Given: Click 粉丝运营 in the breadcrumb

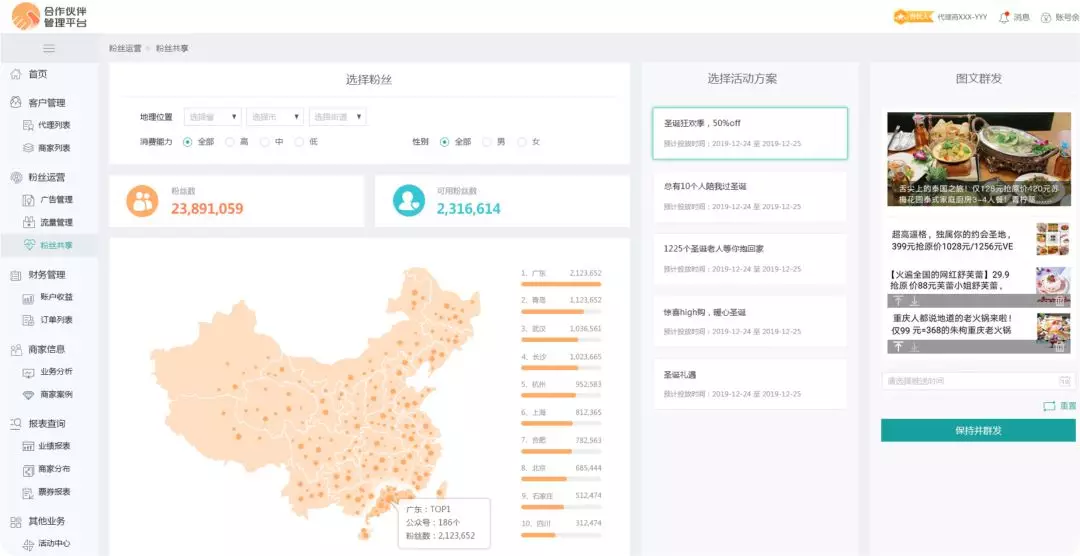Looking at the screenshot, I should [125, 48].
